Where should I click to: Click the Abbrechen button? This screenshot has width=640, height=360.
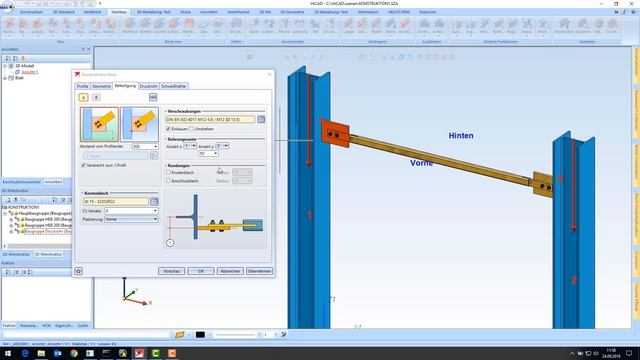click(230, 271)
